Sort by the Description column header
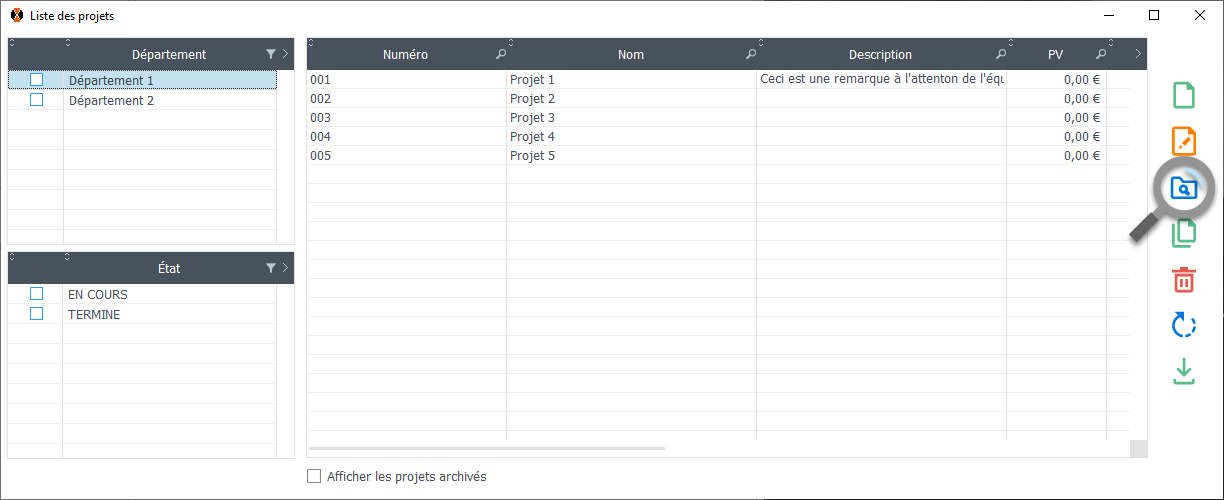Viewport: 1224px width, 500px height. pyautogui.click(x=880, y=55)
